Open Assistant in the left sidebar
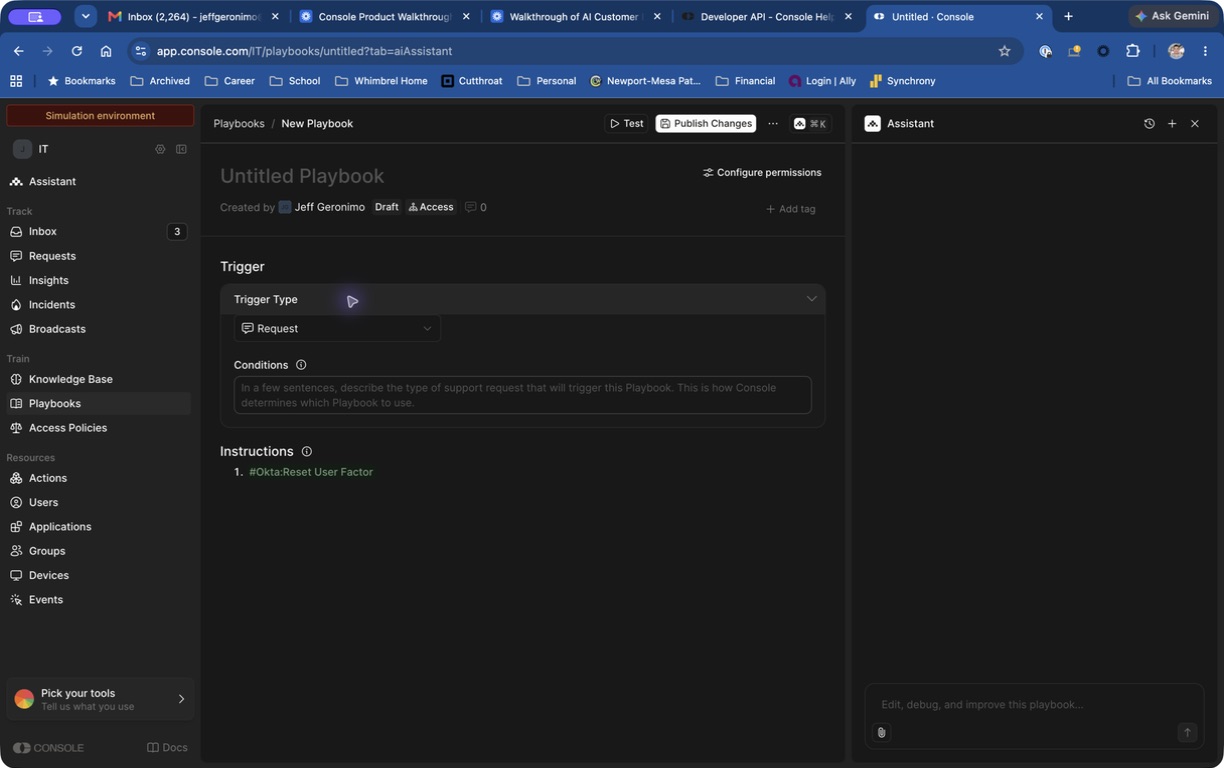 point(52,182)
